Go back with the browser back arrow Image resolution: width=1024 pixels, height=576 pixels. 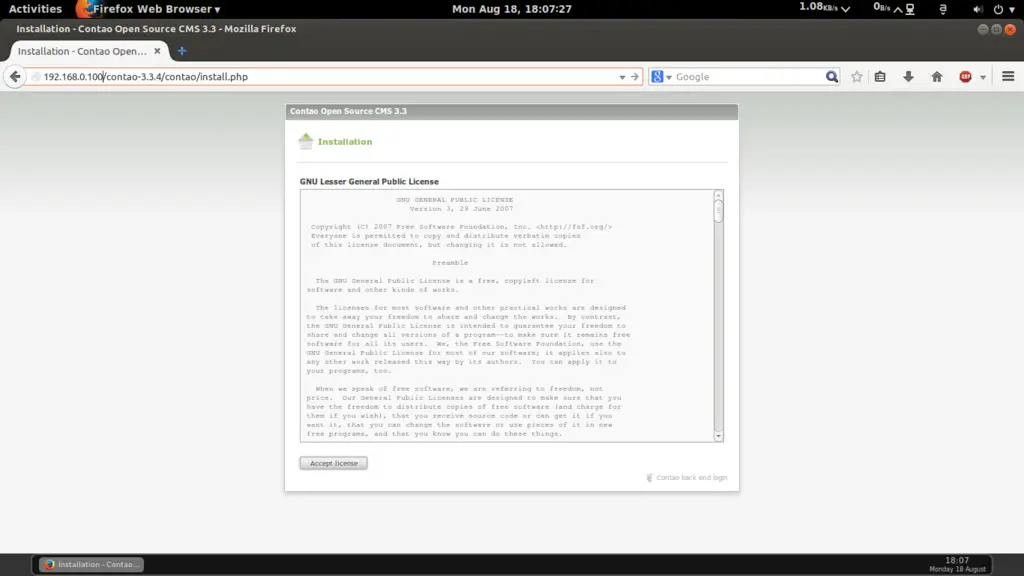[15, 76]
